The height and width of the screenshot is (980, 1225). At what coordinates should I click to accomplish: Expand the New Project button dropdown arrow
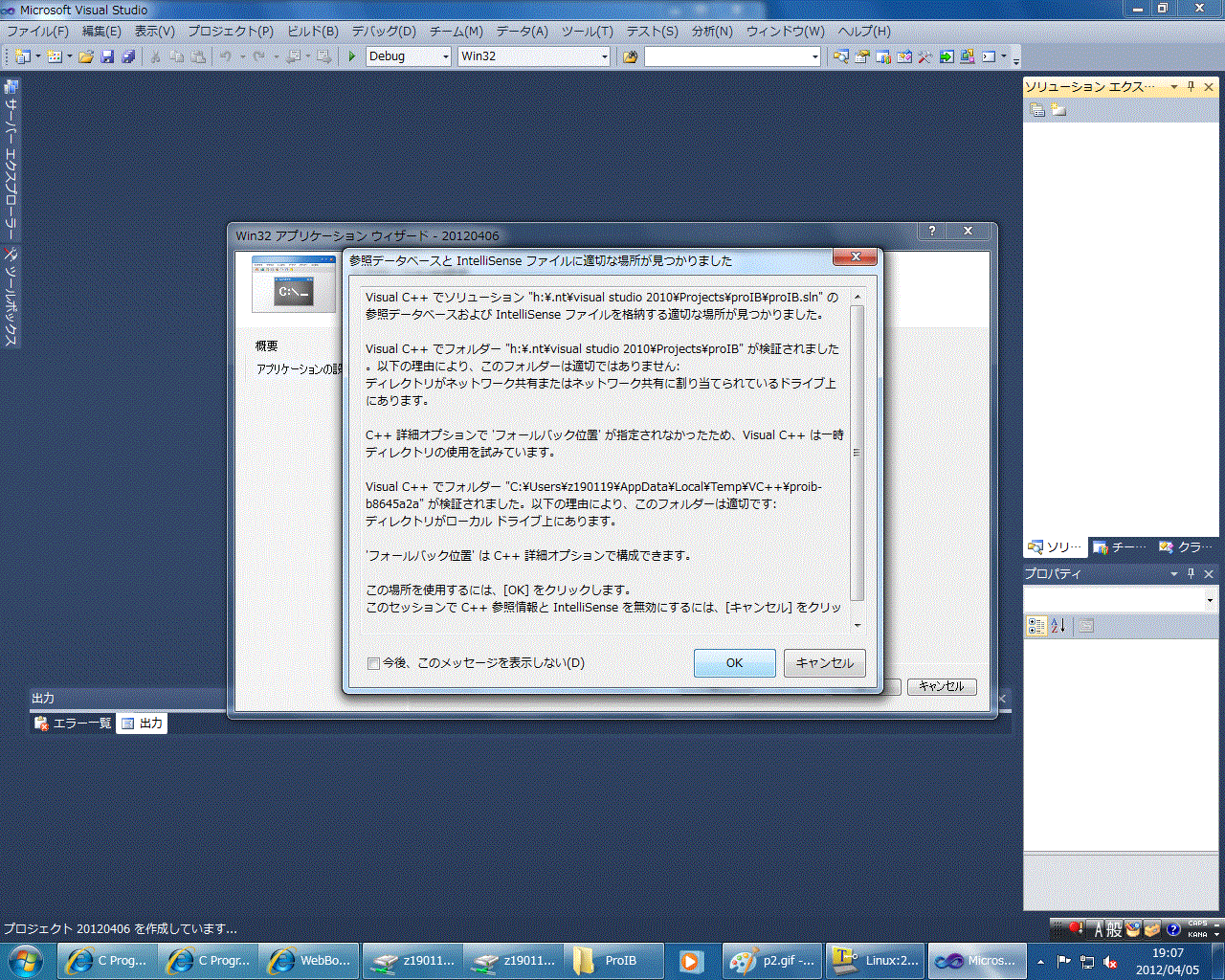click(38, 56)
